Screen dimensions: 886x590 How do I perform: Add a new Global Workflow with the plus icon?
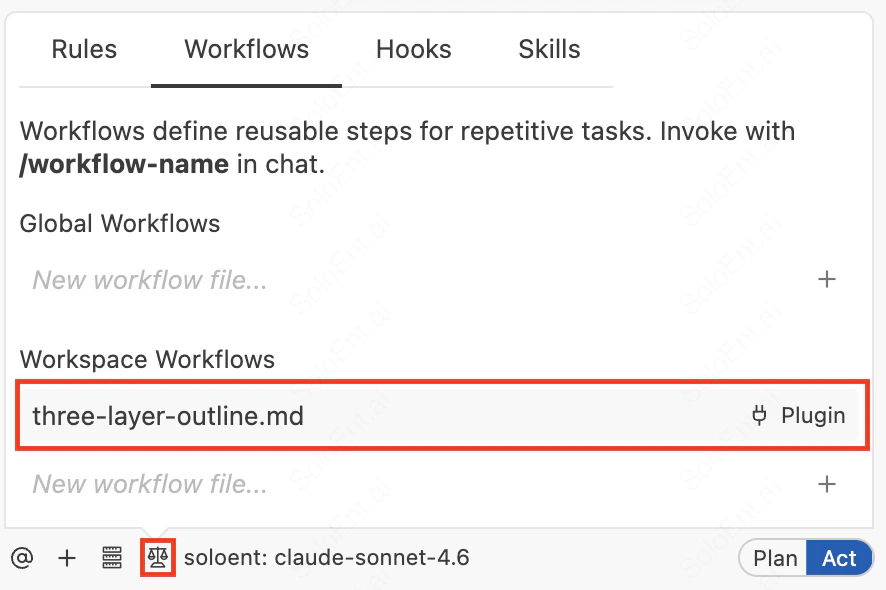827,280
